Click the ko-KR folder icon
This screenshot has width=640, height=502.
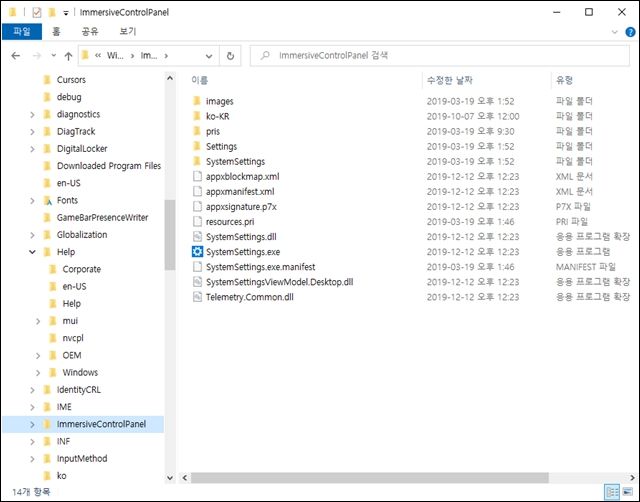(197, 116)
